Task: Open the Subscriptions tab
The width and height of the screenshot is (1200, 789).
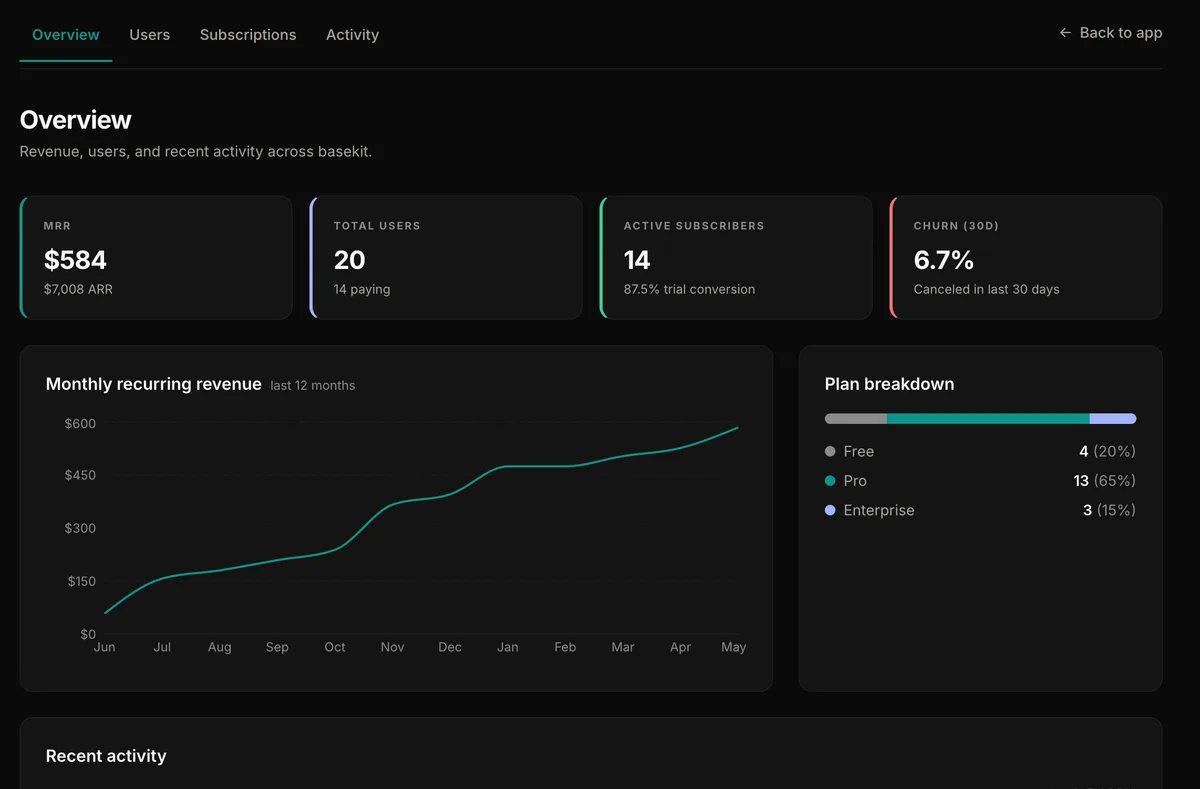Action: [x=248, y=35]
